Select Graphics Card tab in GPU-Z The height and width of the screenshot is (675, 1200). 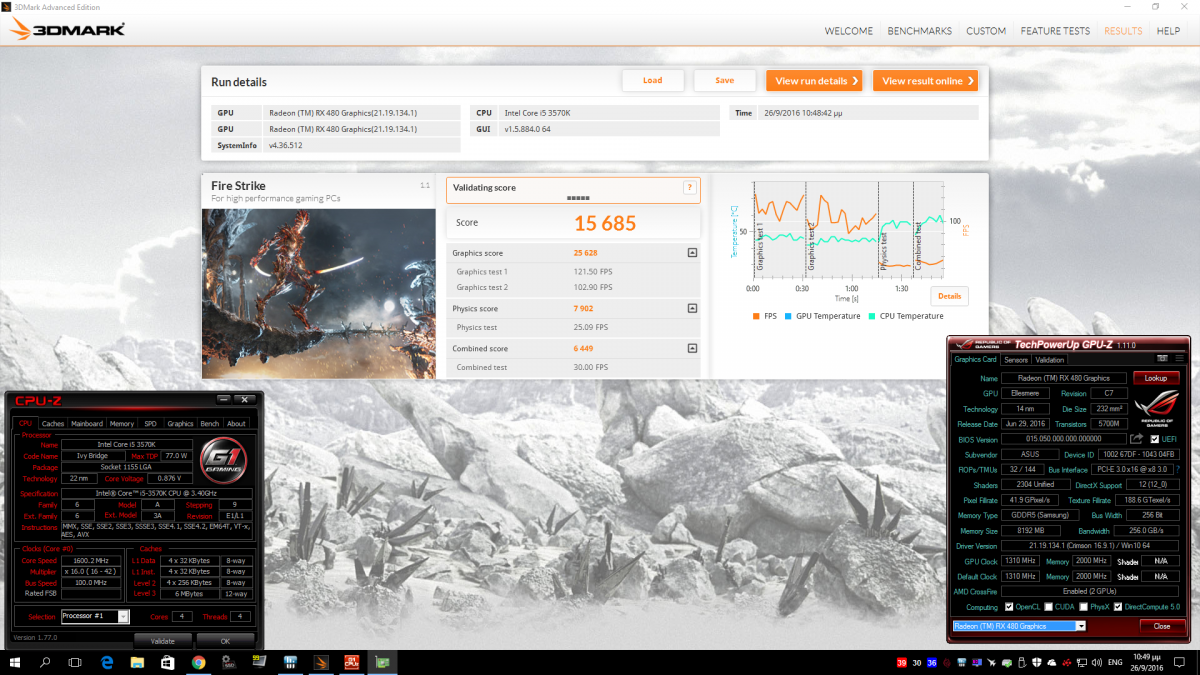coord(976,360)
